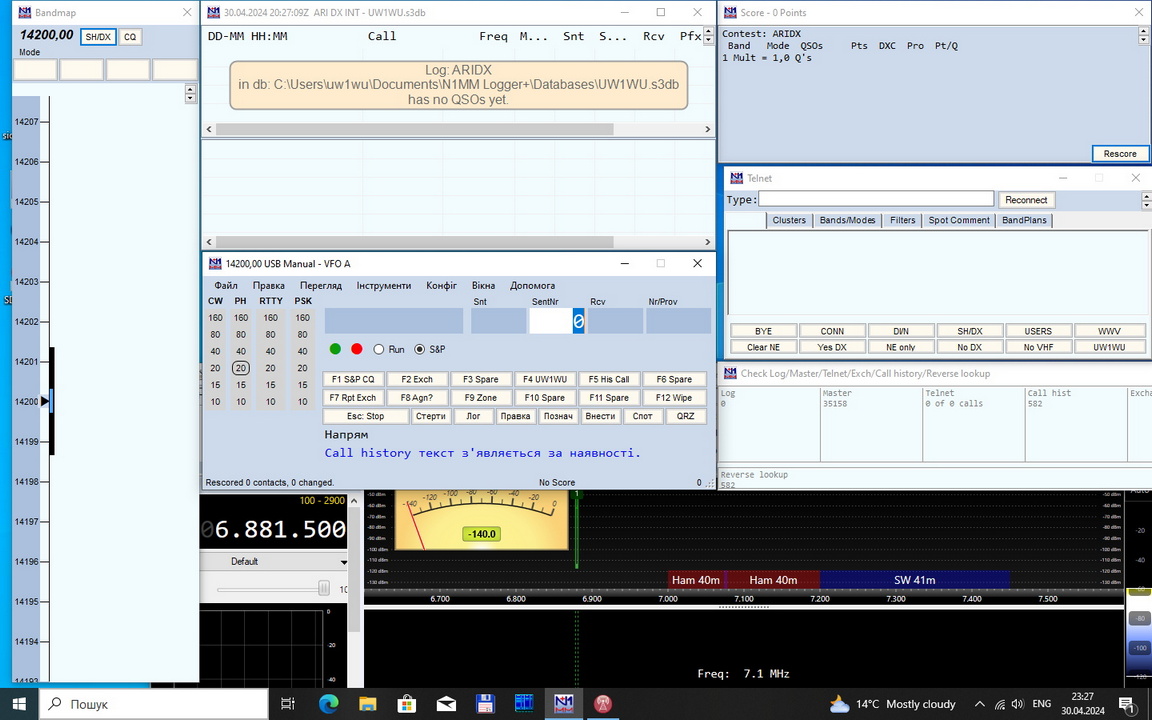Screen dimensions: 1152x720
Task: Select the S&P mode radio button
Action: pyautogui.click(x=420, y=349)
